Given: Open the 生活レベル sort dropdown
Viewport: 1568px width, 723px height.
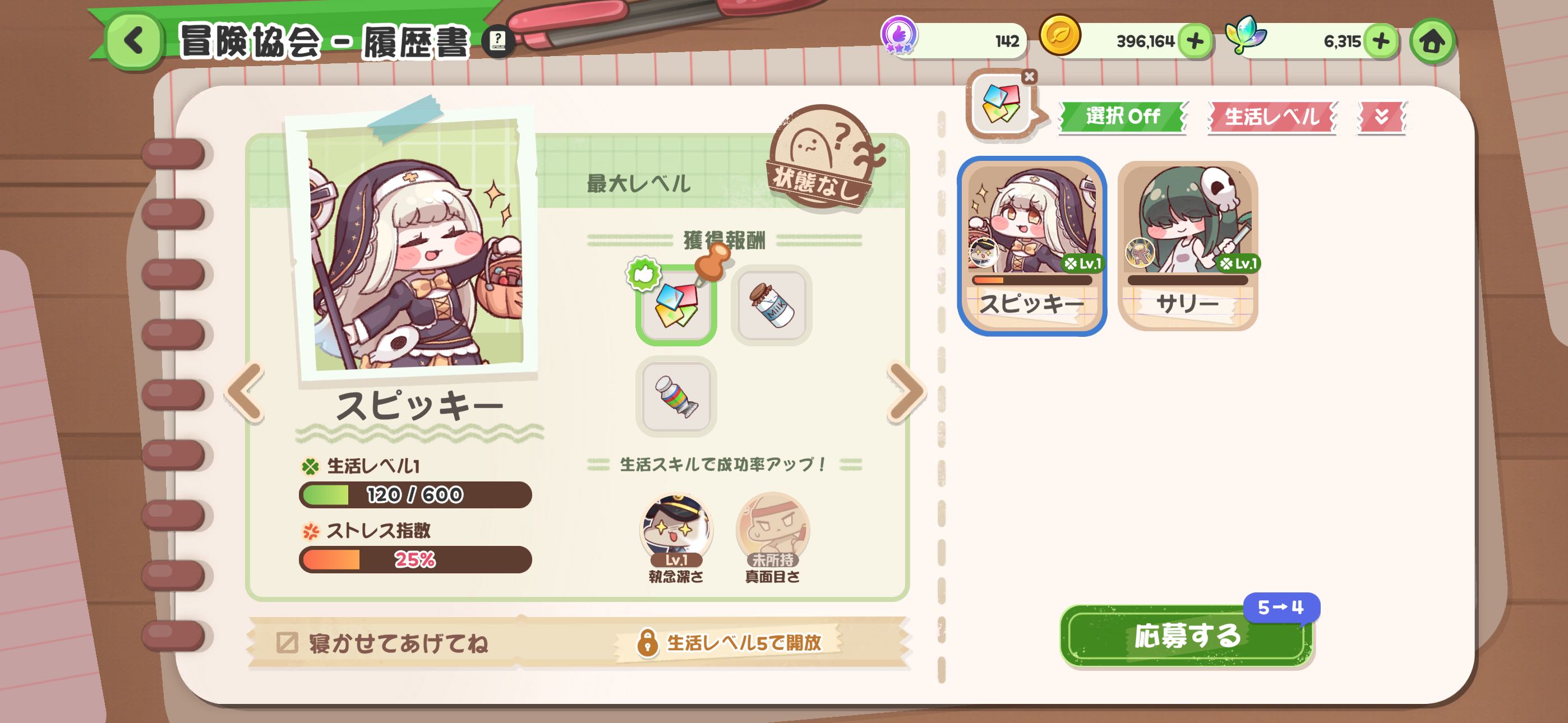Looking at the screenshot, I should point(1271,116).
